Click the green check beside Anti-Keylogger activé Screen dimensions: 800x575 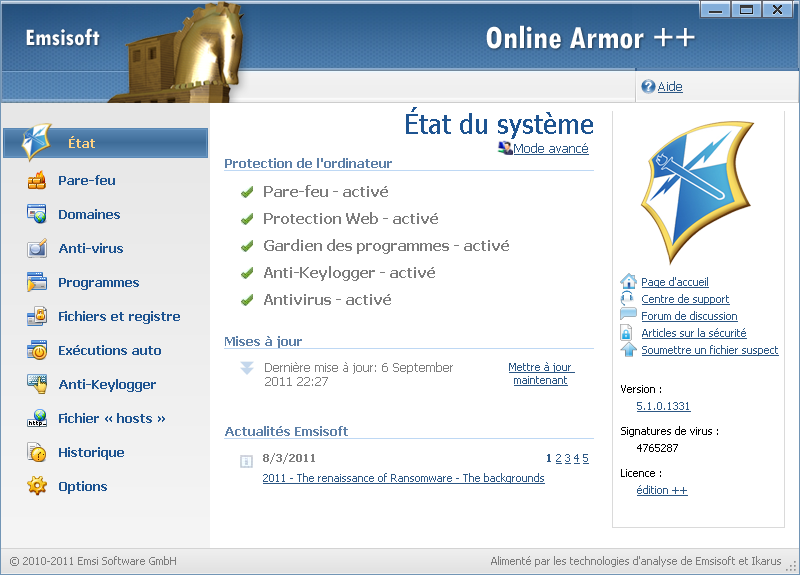click(x=247, y=273)
